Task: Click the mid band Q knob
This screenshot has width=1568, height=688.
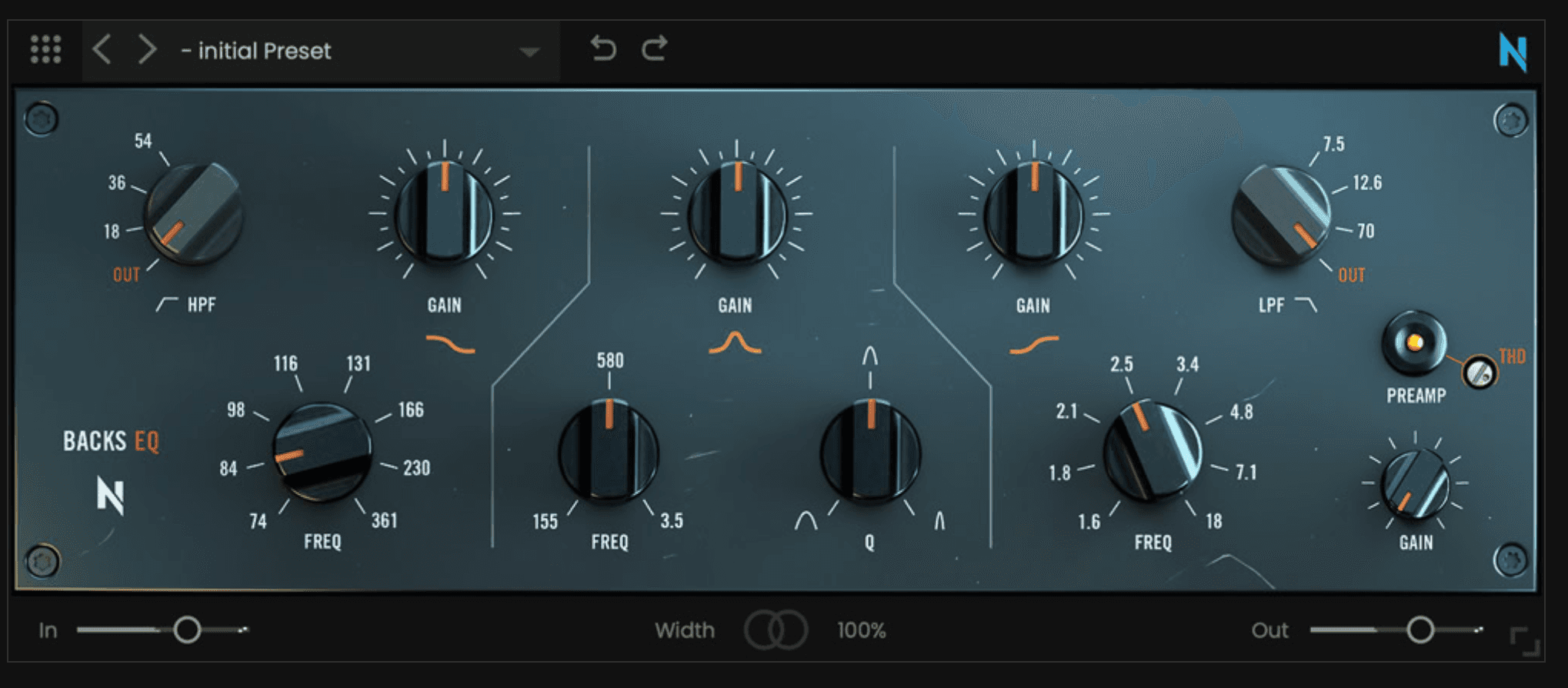Action: (870, 451)
